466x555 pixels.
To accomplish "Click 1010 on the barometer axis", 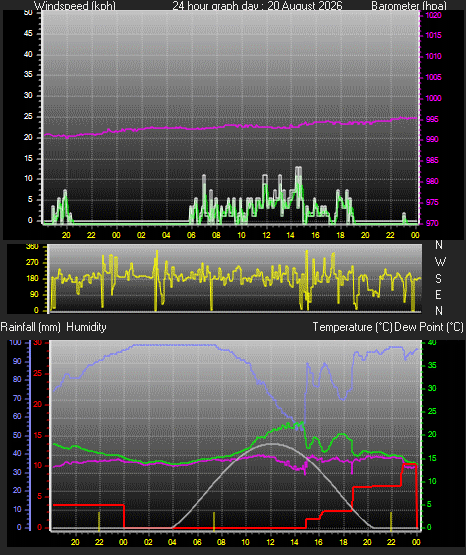I will pos(433,56).
